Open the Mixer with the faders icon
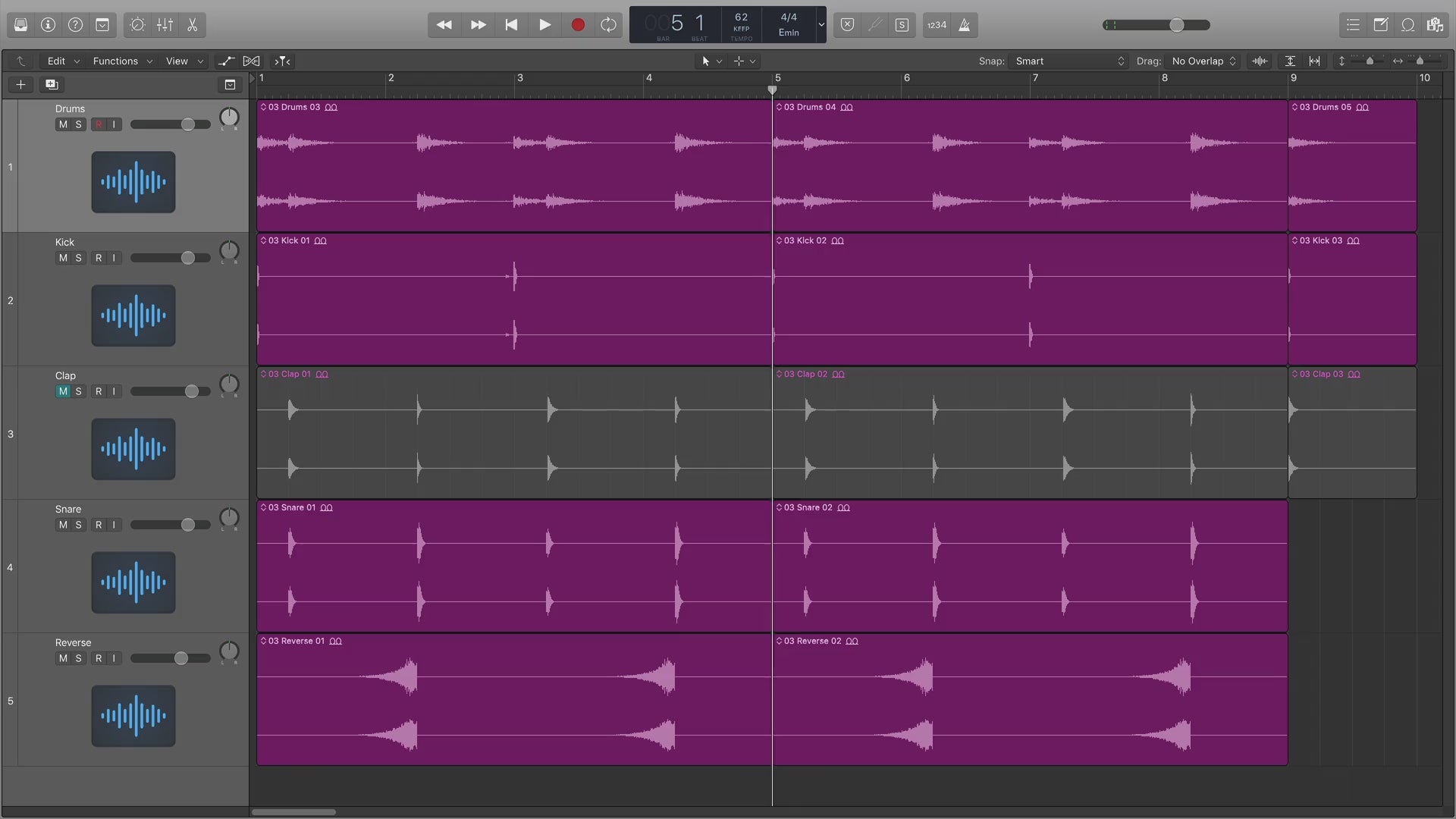This screenshot has height=819, width=1456. tap(165, 25)
